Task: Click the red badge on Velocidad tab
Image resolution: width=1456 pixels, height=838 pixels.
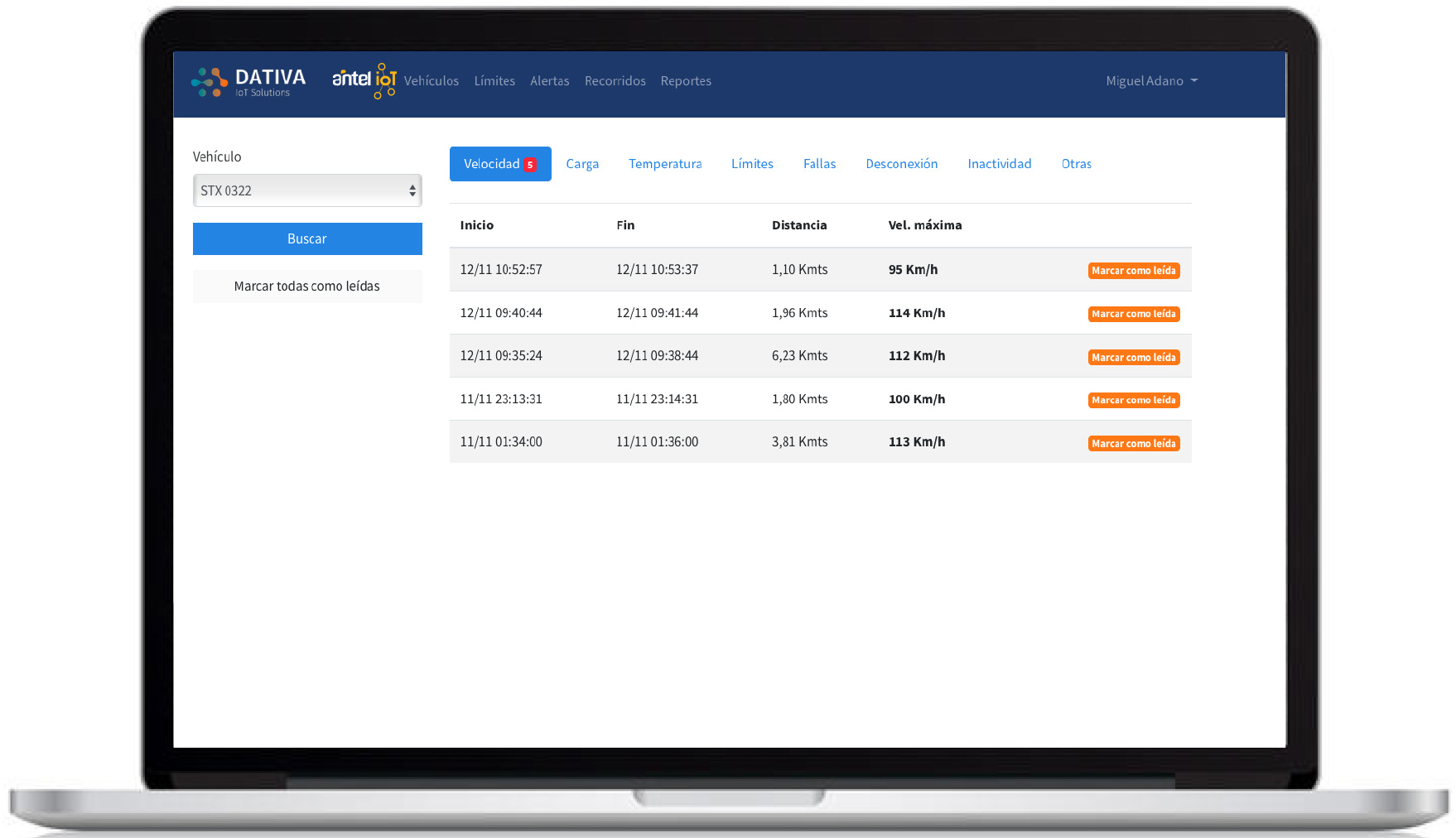Action: pos(530,165)
